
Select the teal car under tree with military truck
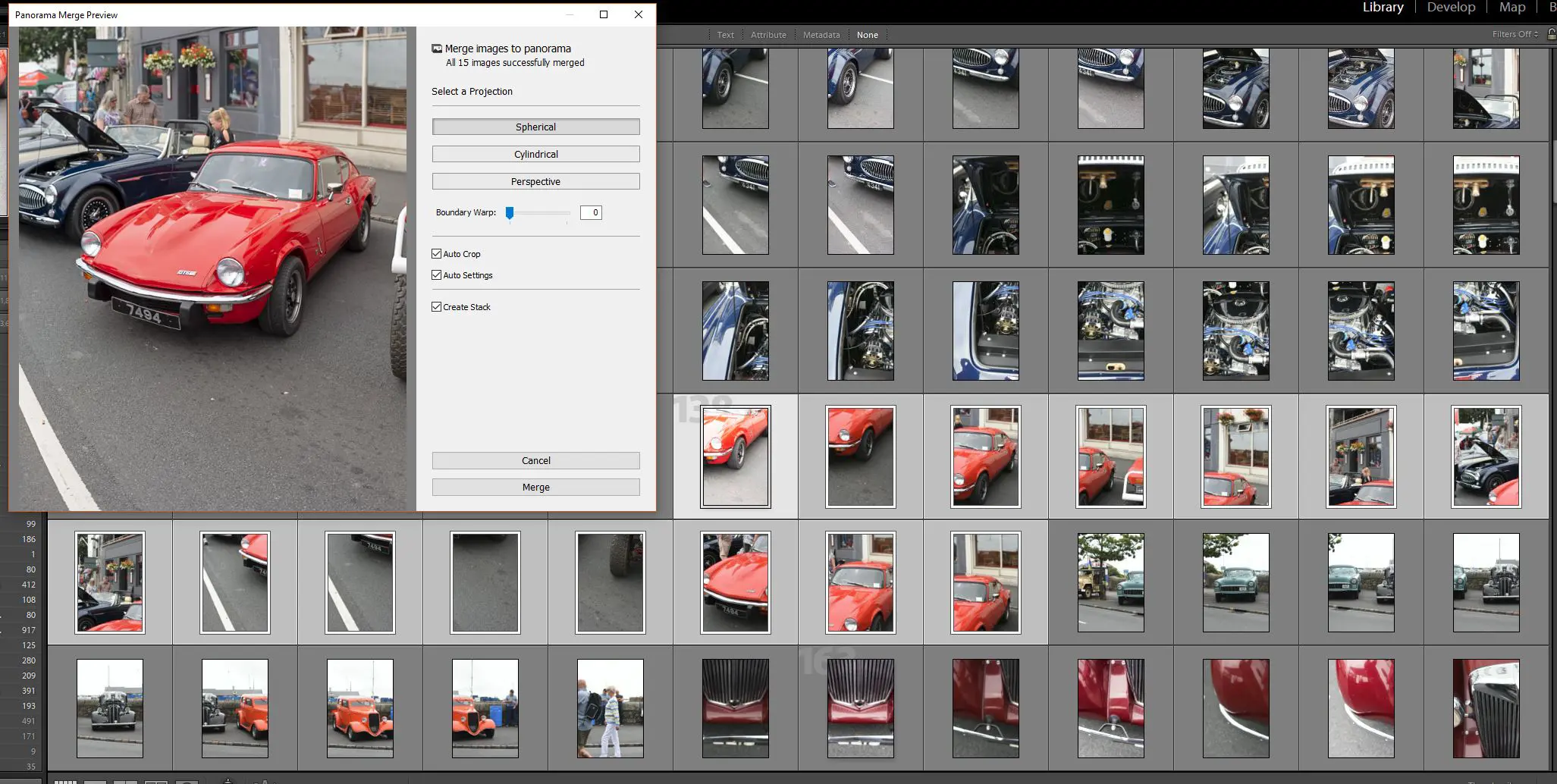1111,582
